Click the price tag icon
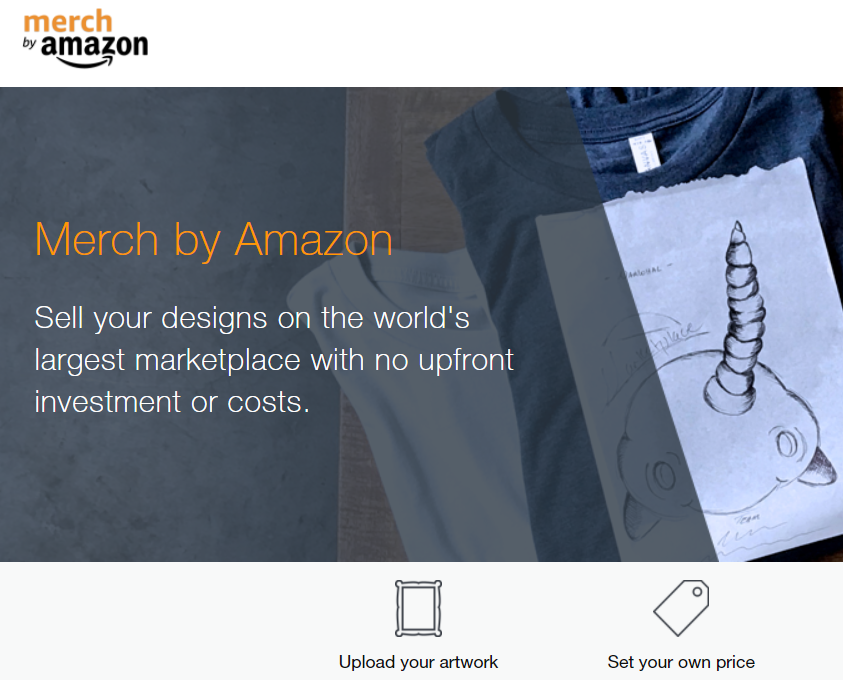Viewport: 843px width, 680px height. pyautogui.click(x=681, y=607)
